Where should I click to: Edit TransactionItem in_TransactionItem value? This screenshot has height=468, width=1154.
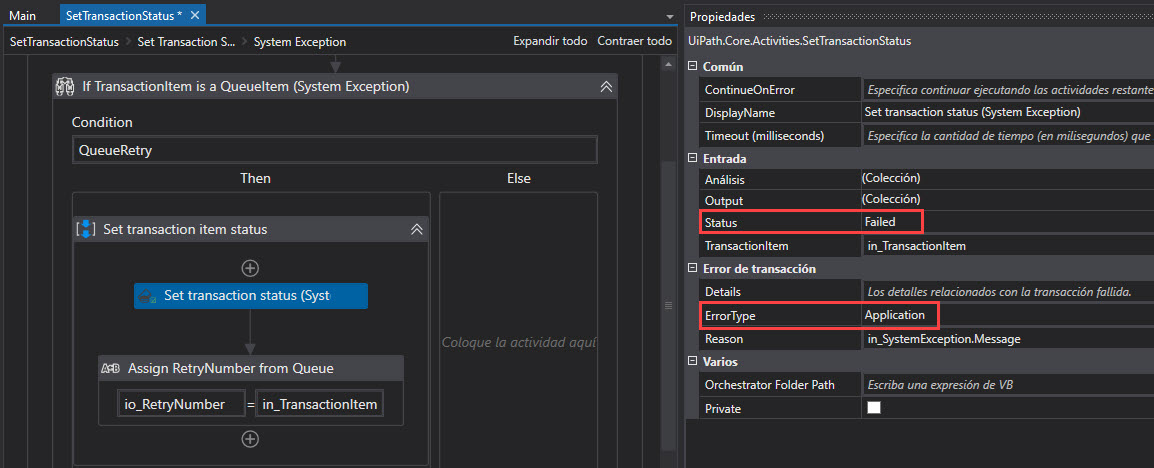[x=1008, y=246]
